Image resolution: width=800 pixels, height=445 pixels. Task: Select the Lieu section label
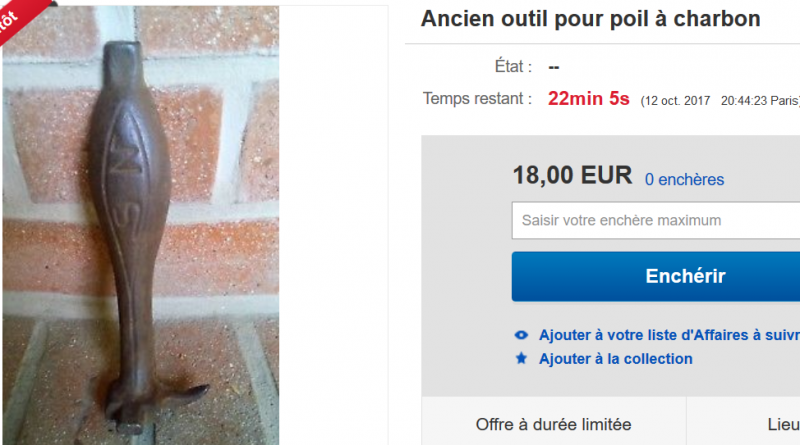click(784, 425)
